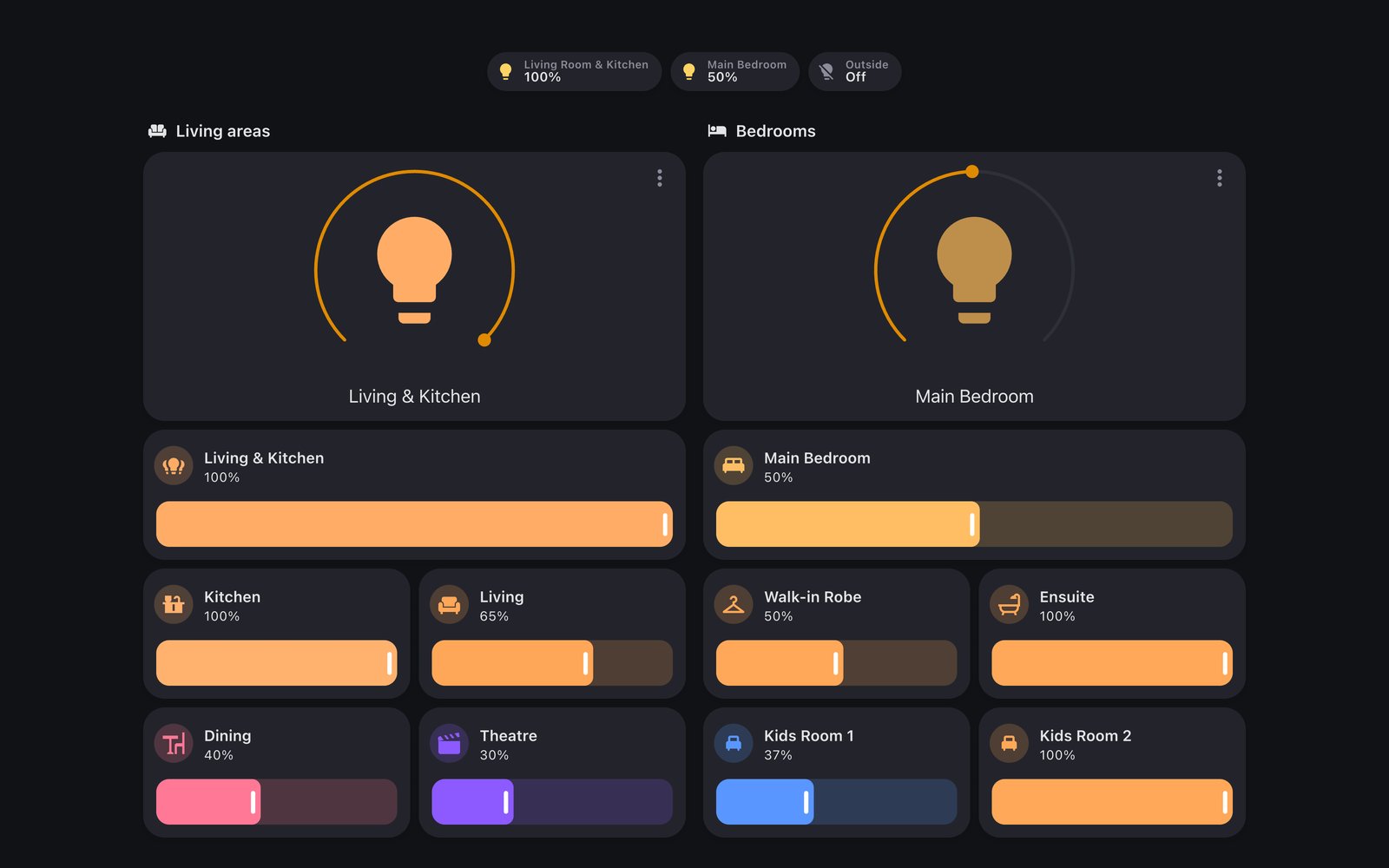The height and width of the screenshot is (868, 1389).
Task: Toggle the large Living & Kitchen bulb
Action: click(x=414, y=270)
